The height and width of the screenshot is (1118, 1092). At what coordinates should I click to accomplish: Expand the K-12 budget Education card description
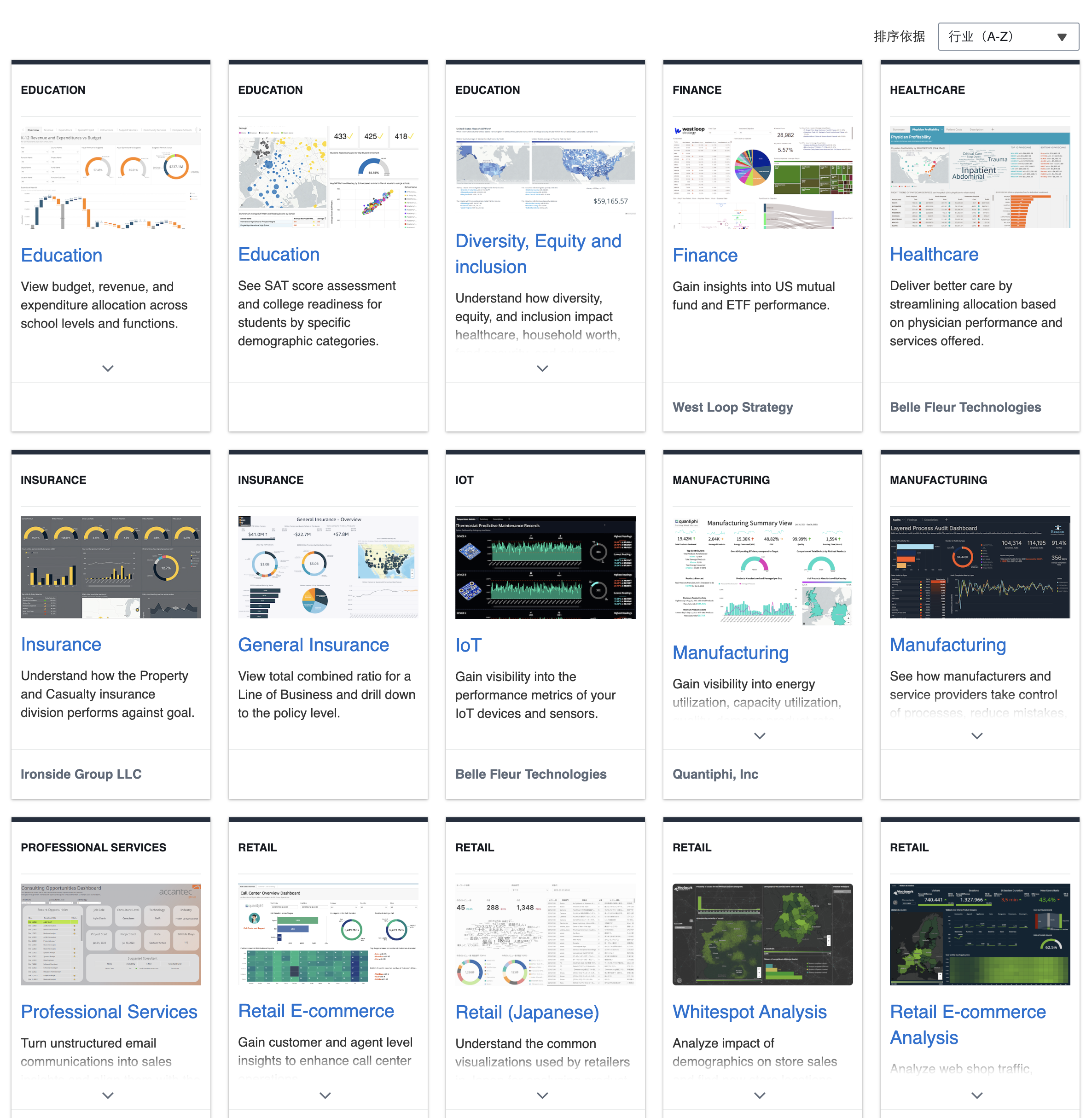point(108,368)
